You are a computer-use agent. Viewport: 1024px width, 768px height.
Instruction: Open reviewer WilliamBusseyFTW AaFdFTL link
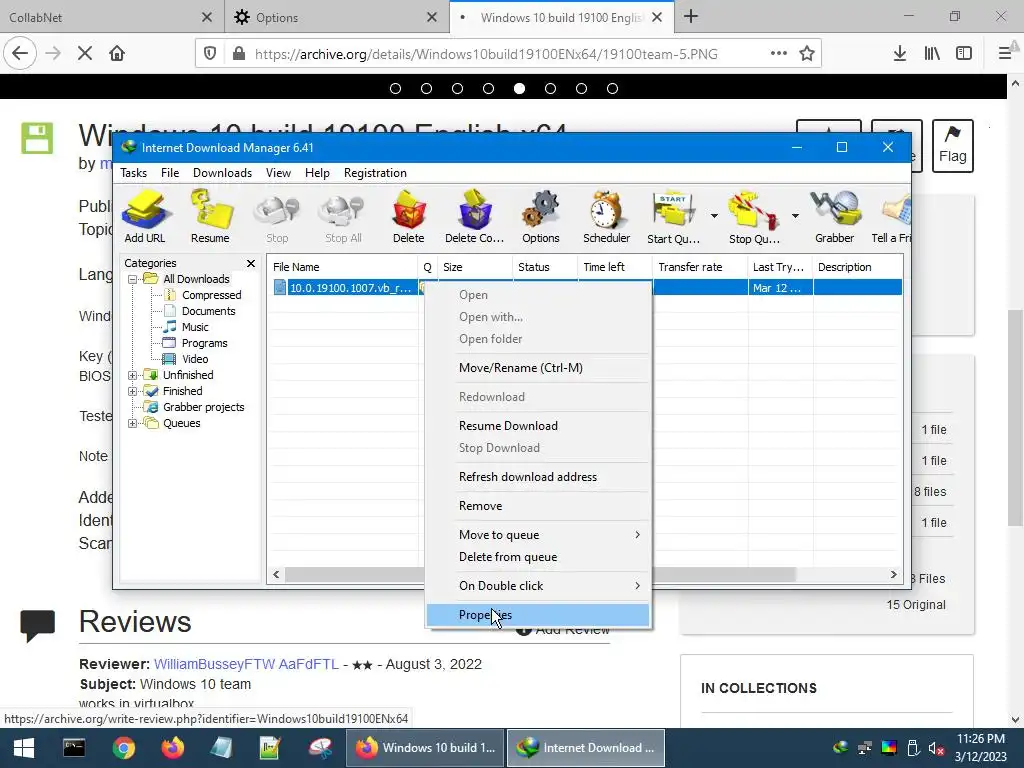pyautogui.click(x=246, y=664)
